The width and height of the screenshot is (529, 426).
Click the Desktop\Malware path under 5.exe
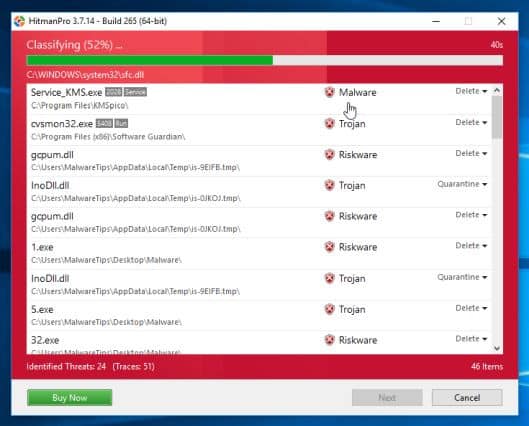click(x=106, y=322)
